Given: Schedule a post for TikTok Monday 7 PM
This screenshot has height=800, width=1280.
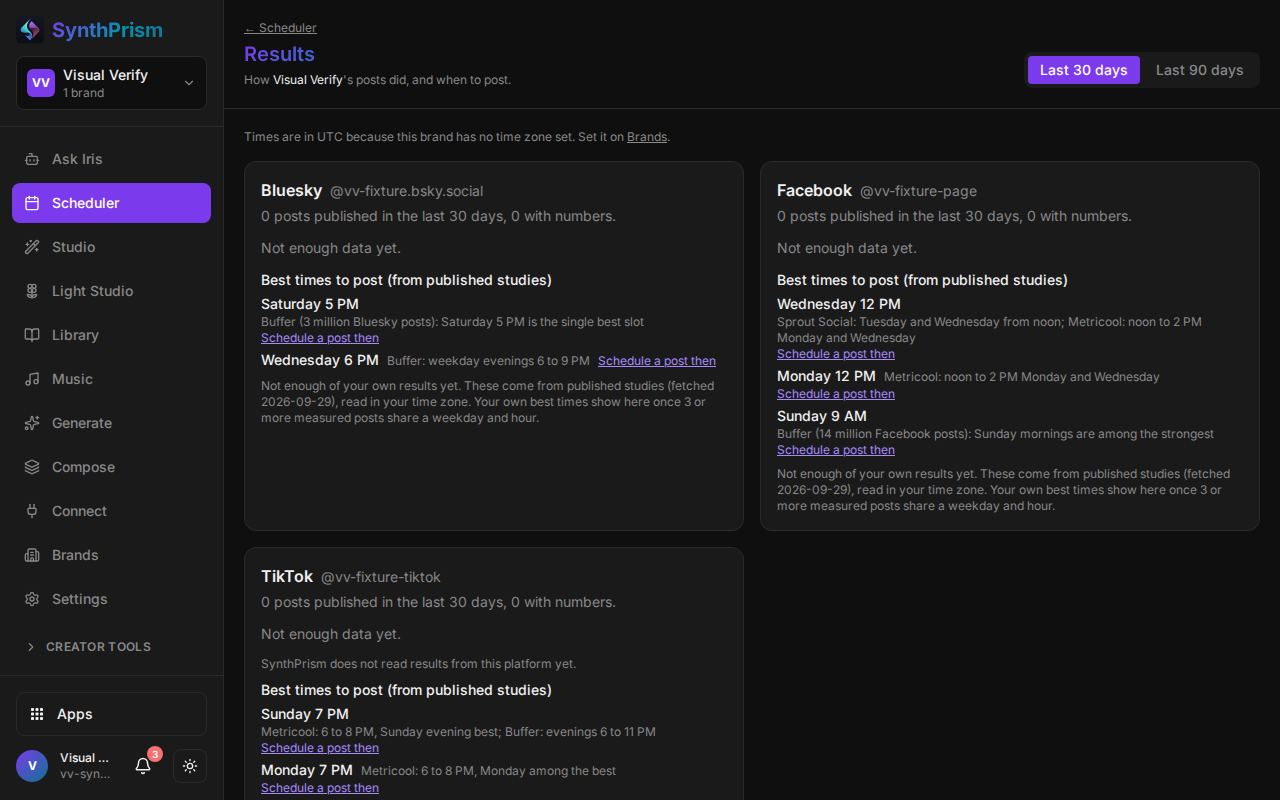Looking at the screenshot, I should [320, 788].
